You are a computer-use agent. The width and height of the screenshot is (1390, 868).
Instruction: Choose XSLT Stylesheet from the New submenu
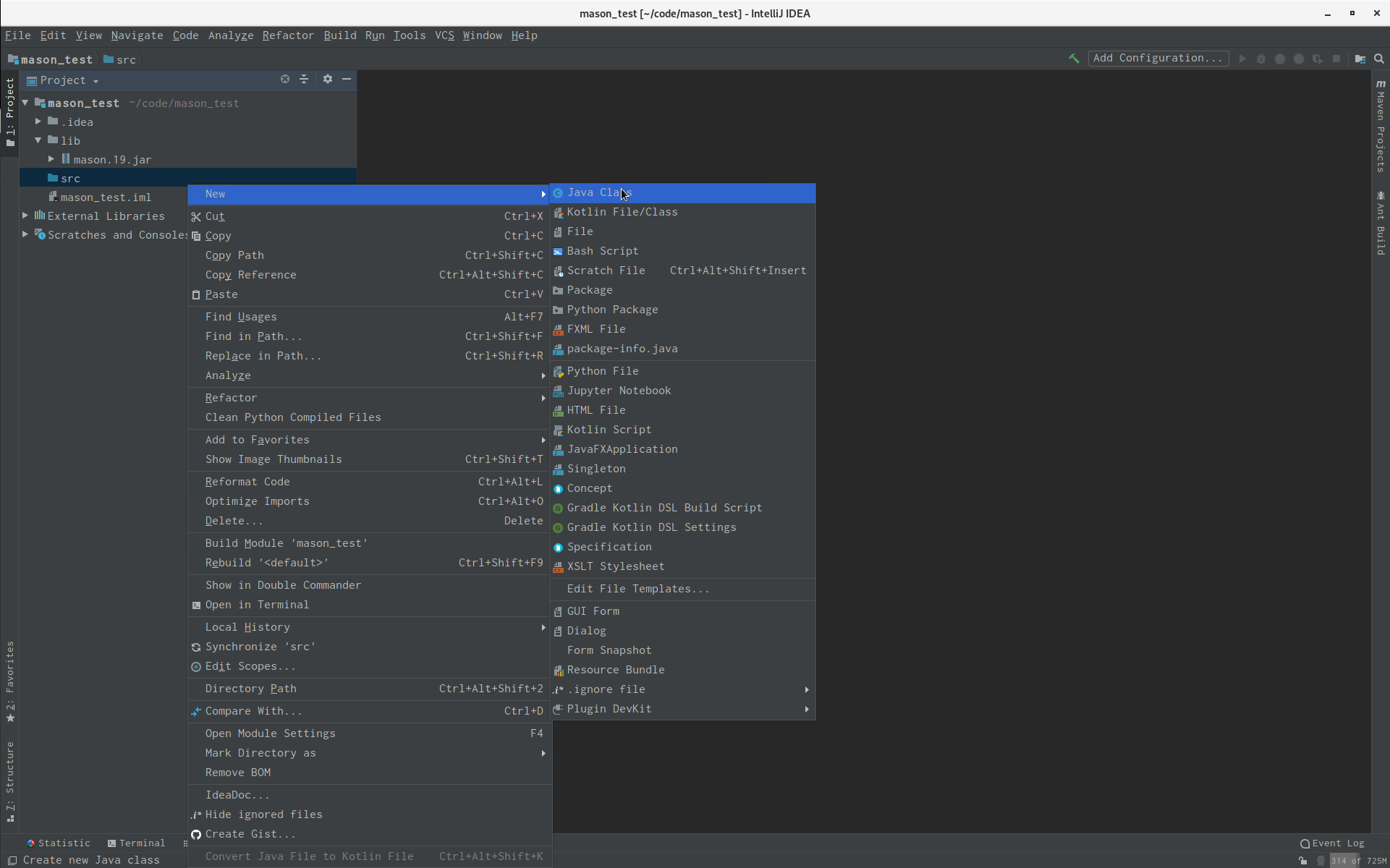point(682,566)
